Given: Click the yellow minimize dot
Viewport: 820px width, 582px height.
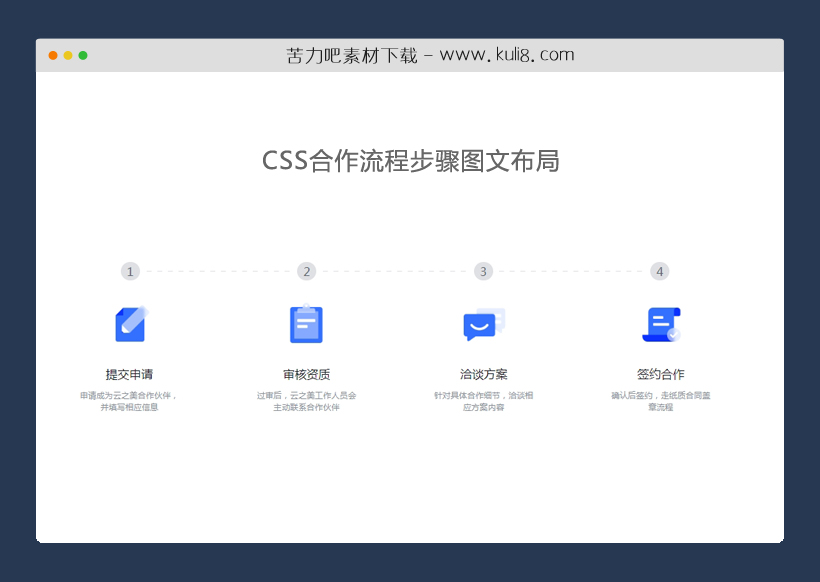Looking at the screenshot, I should pyautogui.click(x=67, y=56).
